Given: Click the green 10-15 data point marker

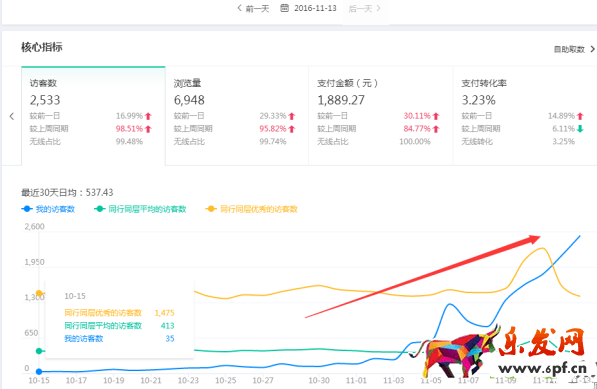Looking at the screenshot, I should pyautogui.click(x=39, y=351).
